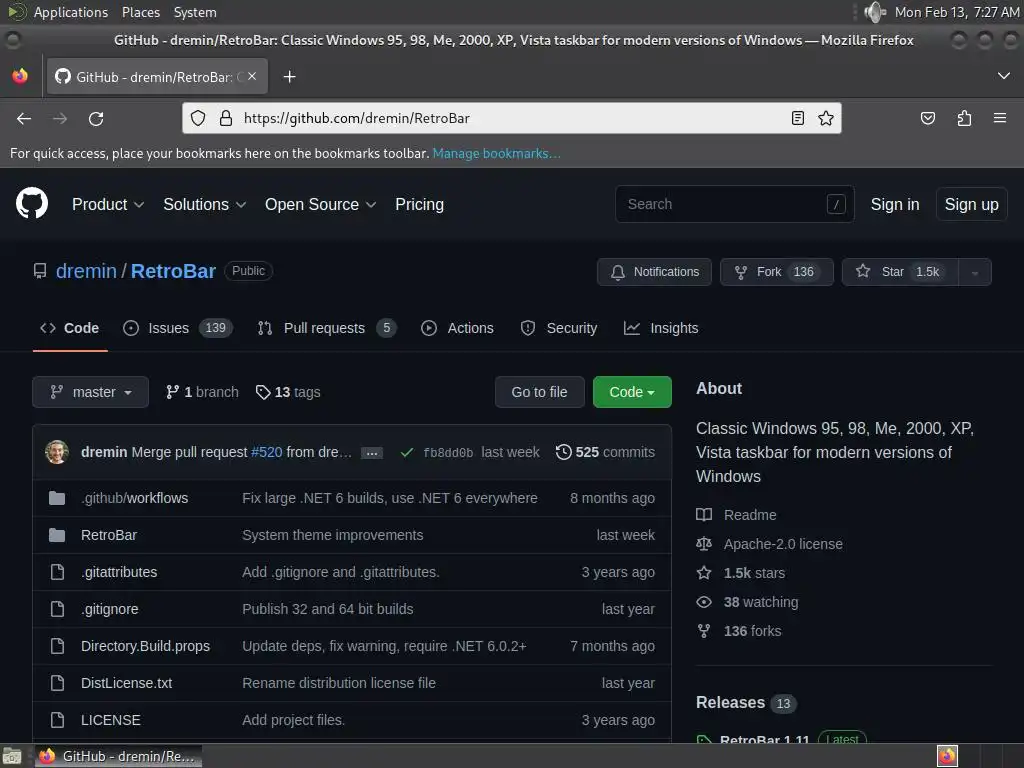Switch to the Code tab
The width and height of the screenshot is (1024, 768).
[70, 328]
